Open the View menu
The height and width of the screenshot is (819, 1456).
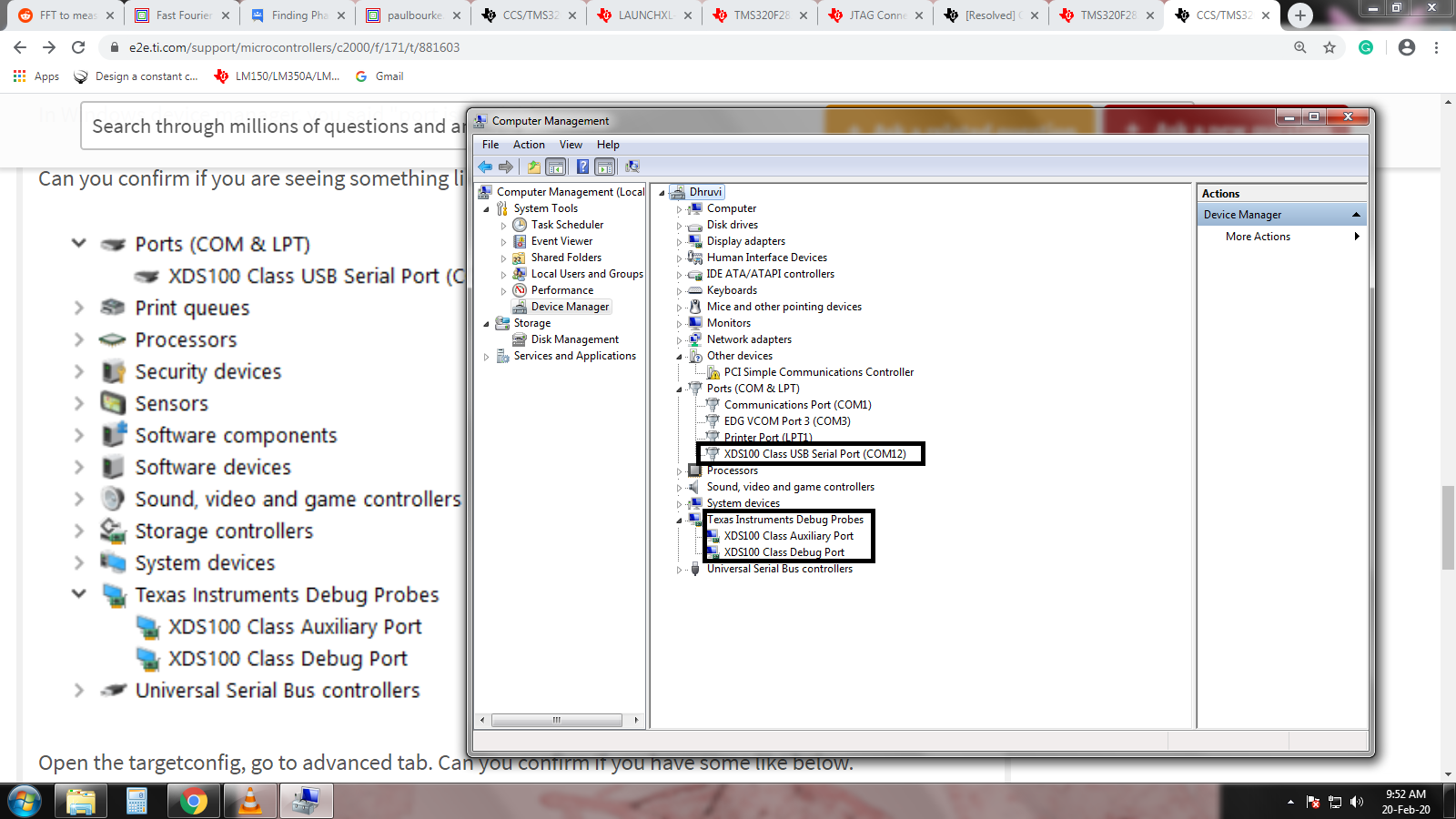click(x=571, y=145)
